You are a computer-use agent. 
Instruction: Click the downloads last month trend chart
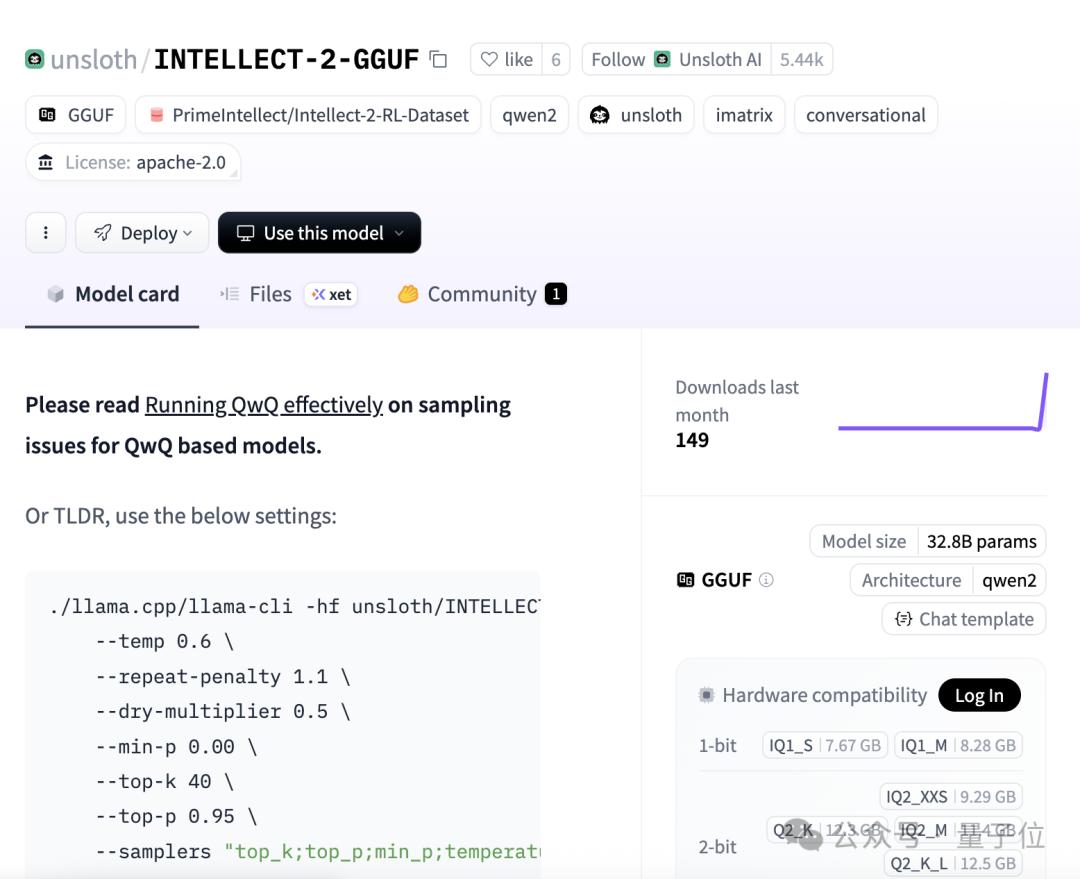942,405
